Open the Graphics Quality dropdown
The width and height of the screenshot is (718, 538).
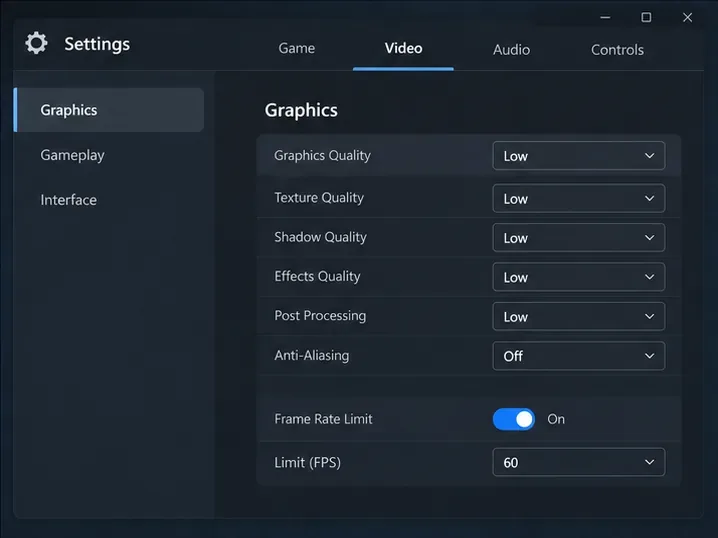click(x=578, y=156)
